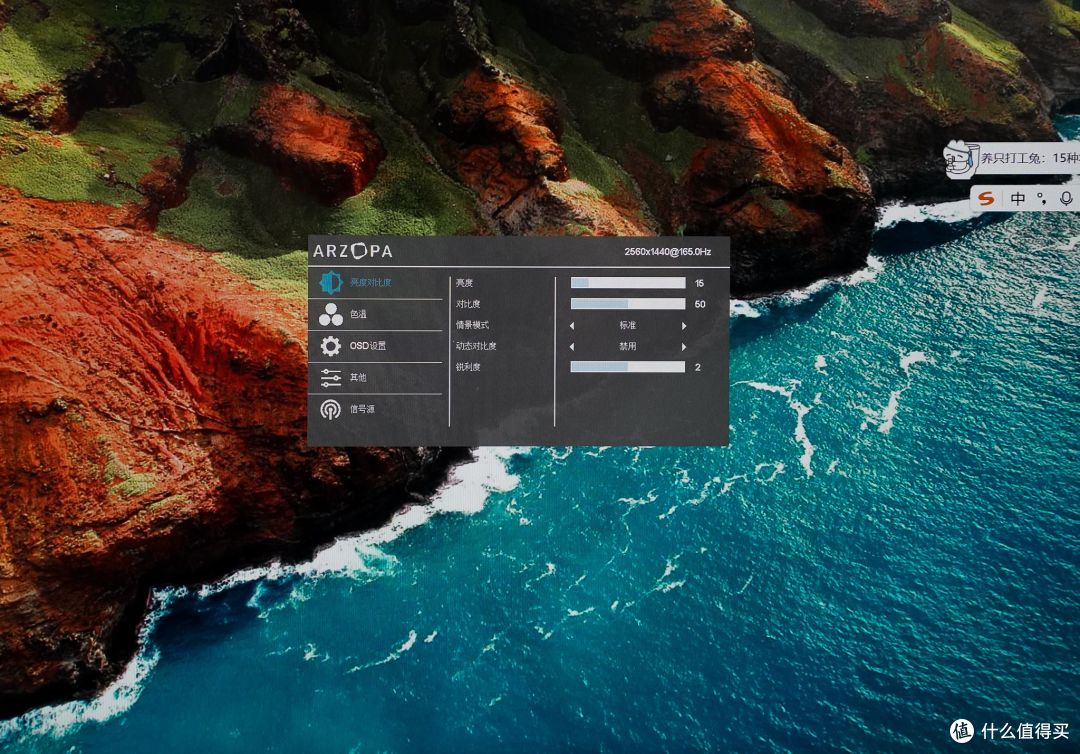Viewport: 1080px width, 754px height.
Task: Click the OSD设置 gear icon
Action: pyautogui.click(x=331, y=346)
